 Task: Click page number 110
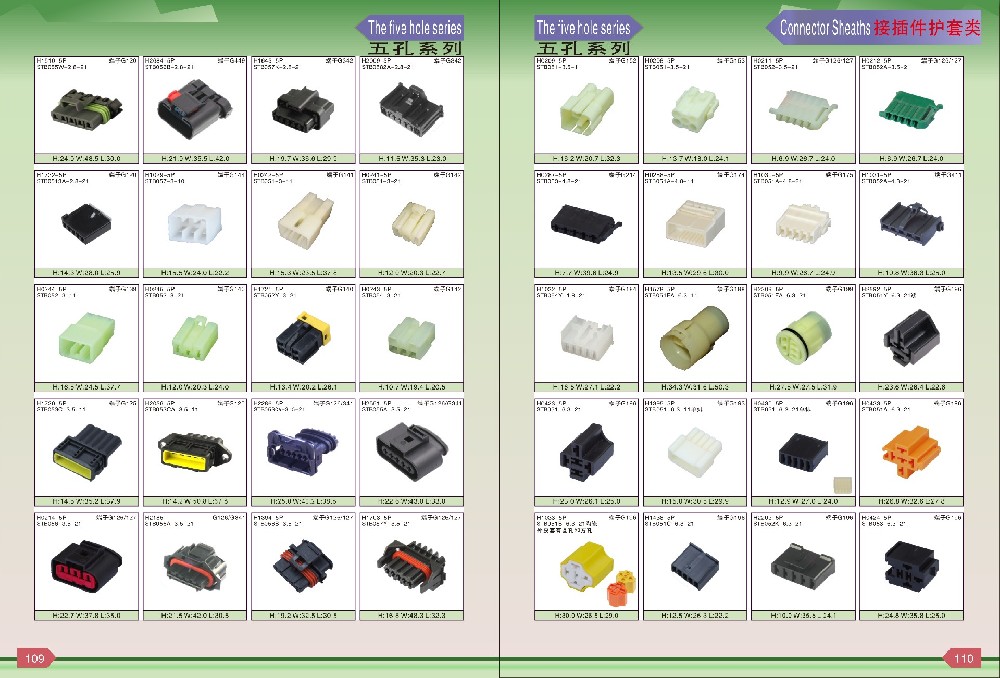(963, 658)
